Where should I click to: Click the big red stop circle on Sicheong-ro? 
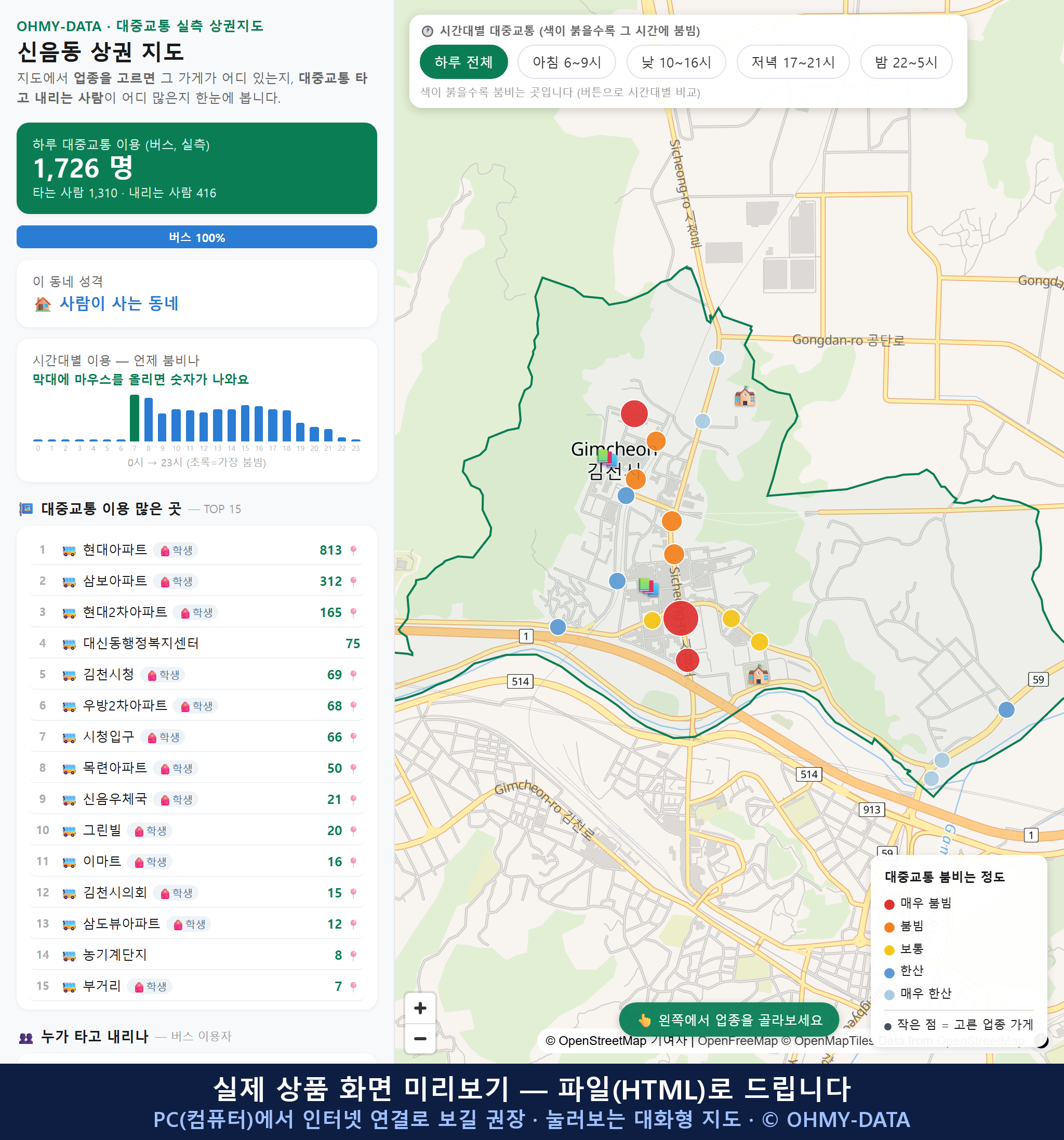click(680, 618)
